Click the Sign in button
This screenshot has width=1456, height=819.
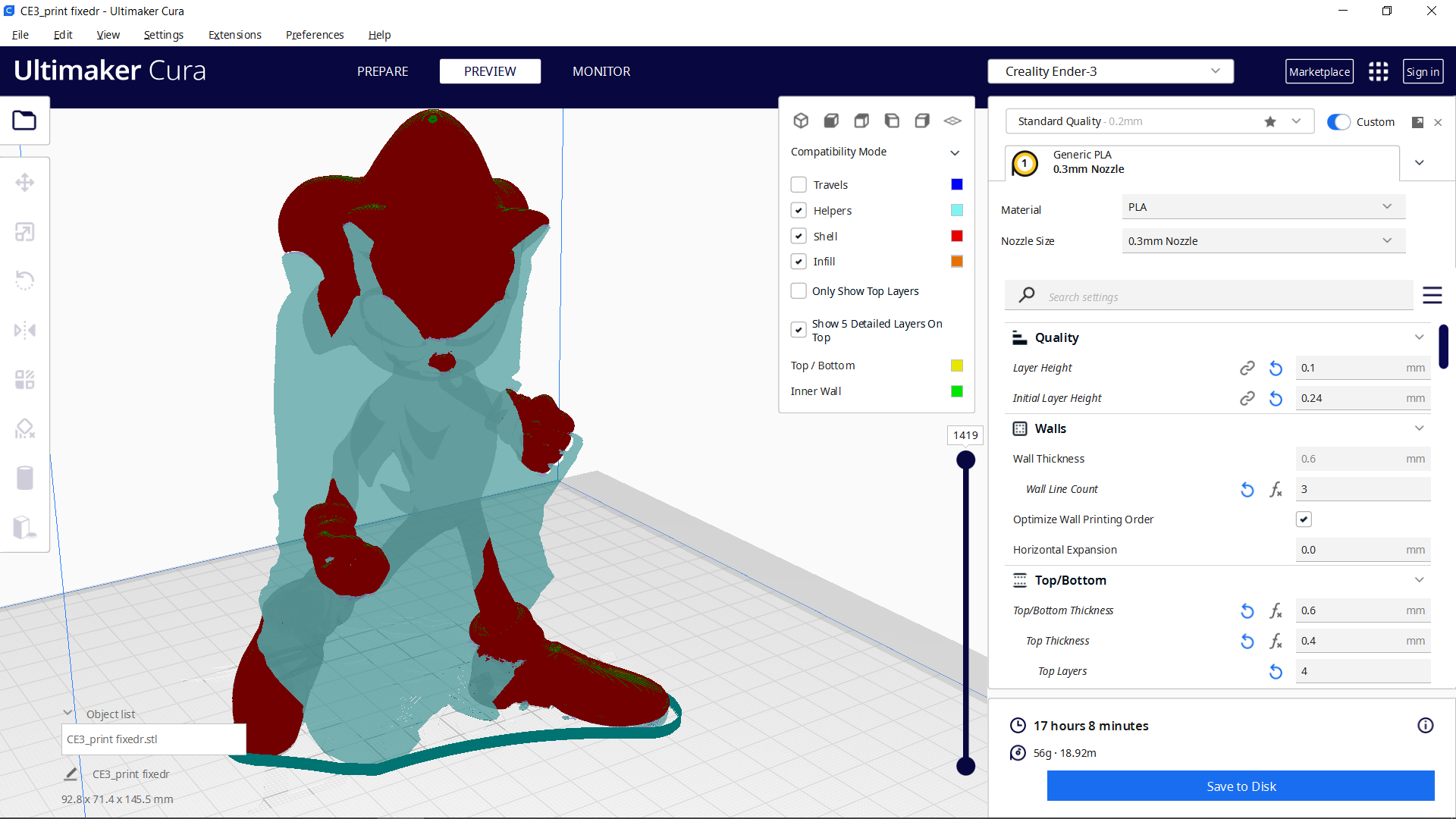[x=1423, y=71]
